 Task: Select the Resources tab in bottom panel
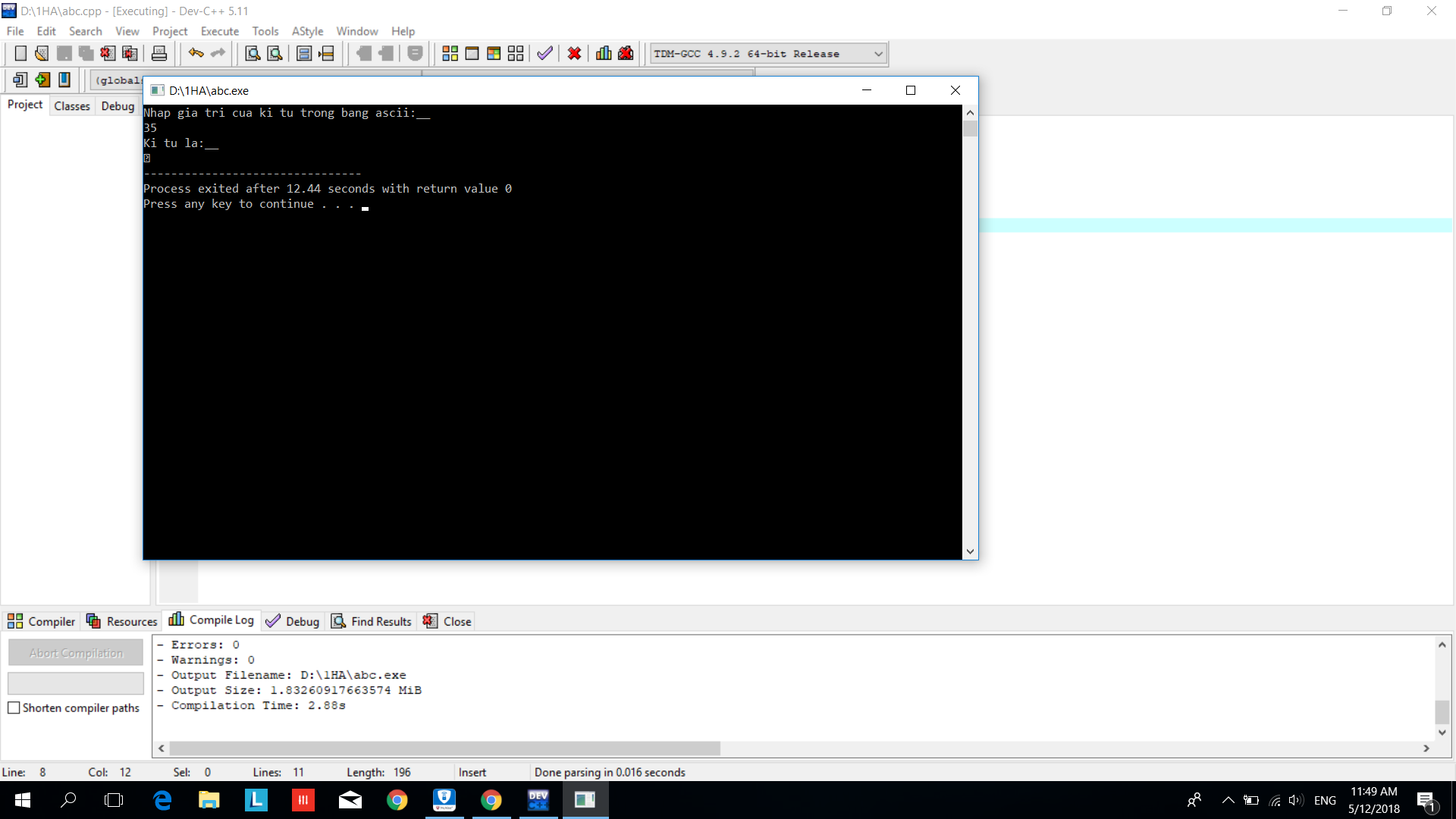click(121, 621)
